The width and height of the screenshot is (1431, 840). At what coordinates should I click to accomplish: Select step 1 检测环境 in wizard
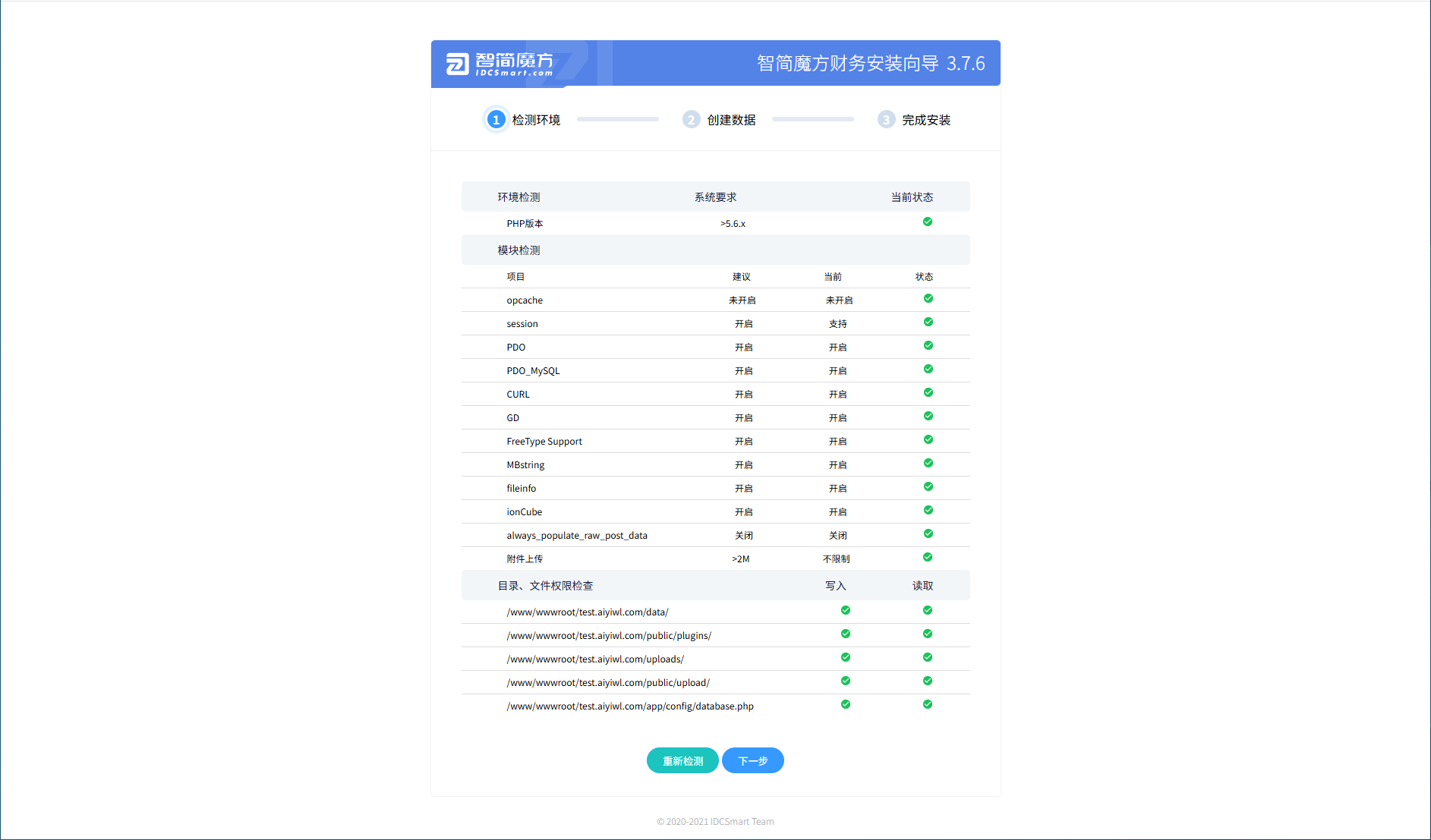pos(523,120)
